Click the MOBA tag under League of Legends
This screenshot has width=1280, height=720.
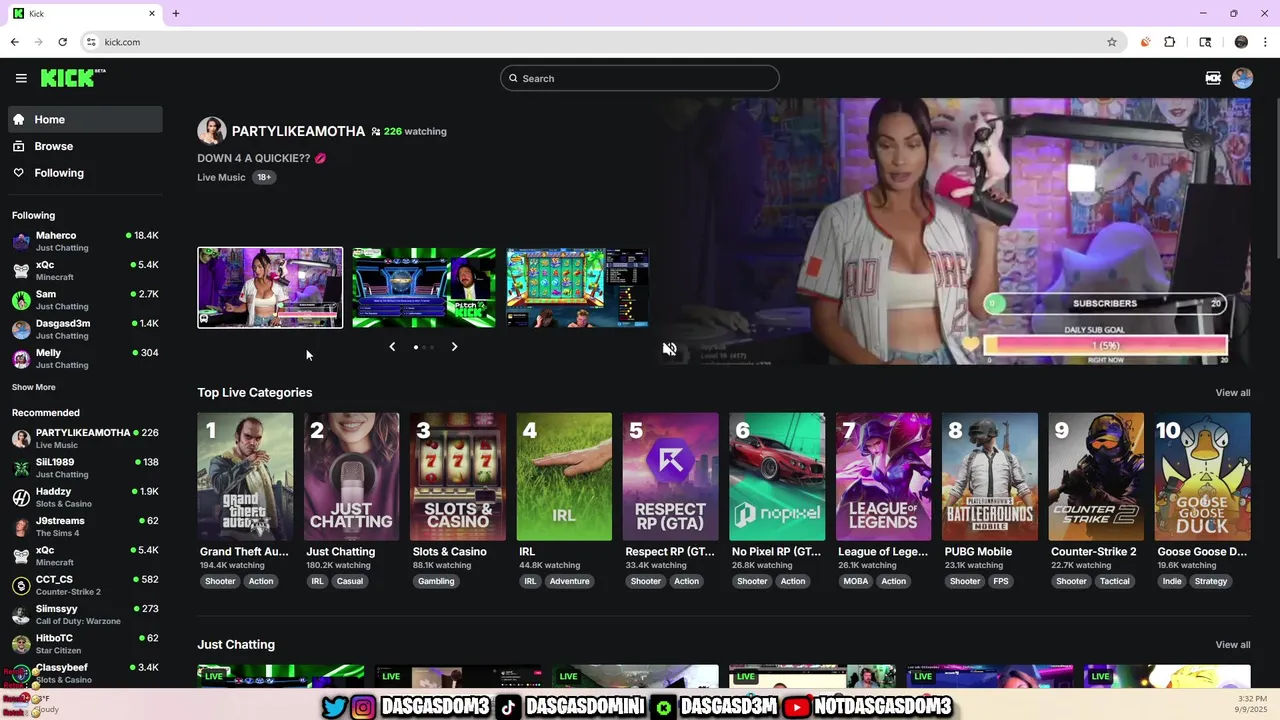pos(856,581)
